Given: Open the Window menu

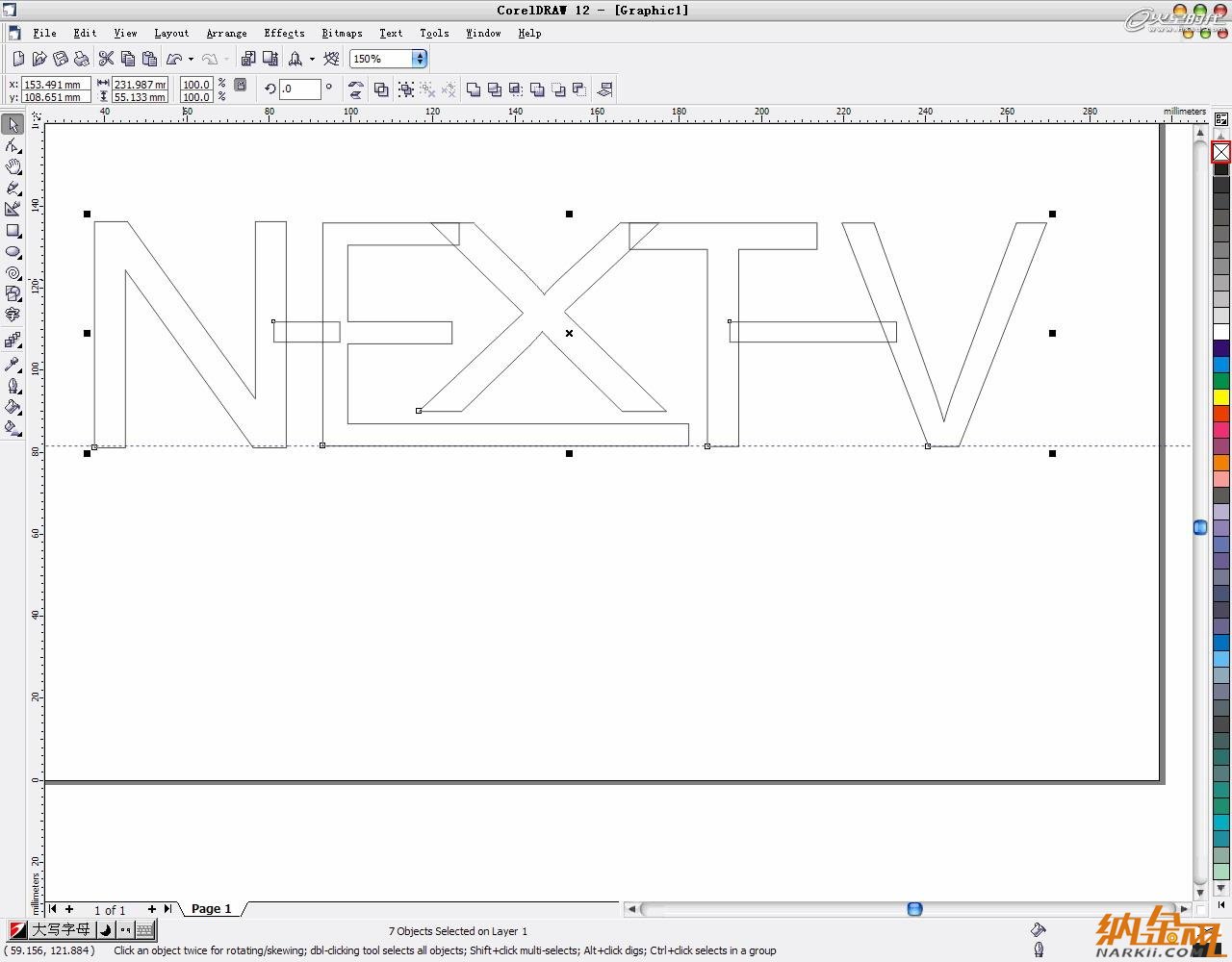Looking at the screenshot, I should coord(483,33).
